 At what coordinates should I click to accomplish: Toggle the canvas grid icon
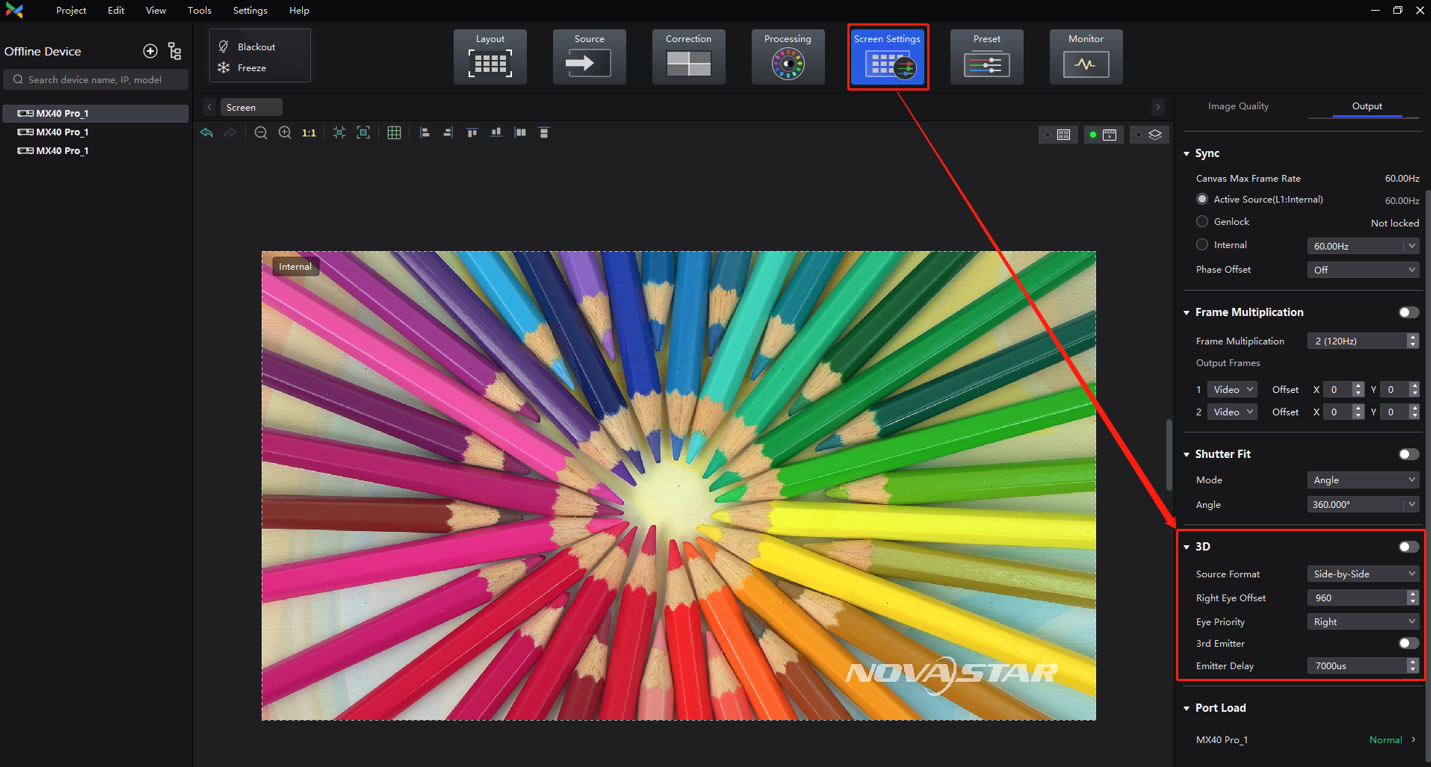394,133
